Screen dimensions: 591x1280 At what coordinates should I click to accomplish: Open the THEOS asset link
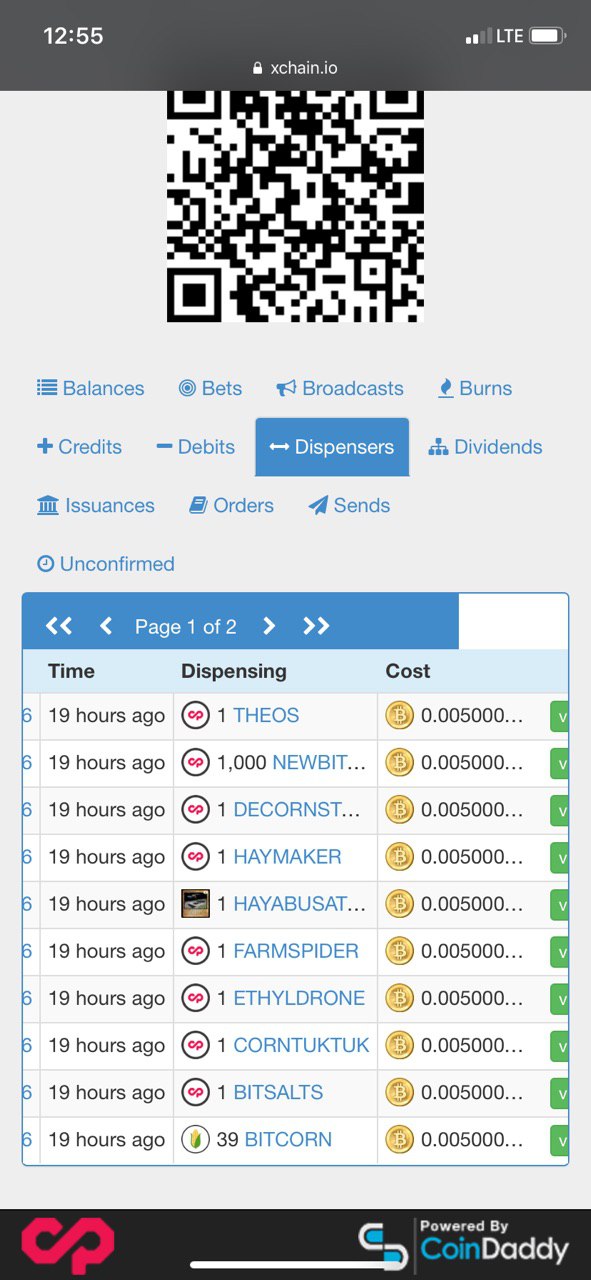pyautogui.click(x=266, y=715)
